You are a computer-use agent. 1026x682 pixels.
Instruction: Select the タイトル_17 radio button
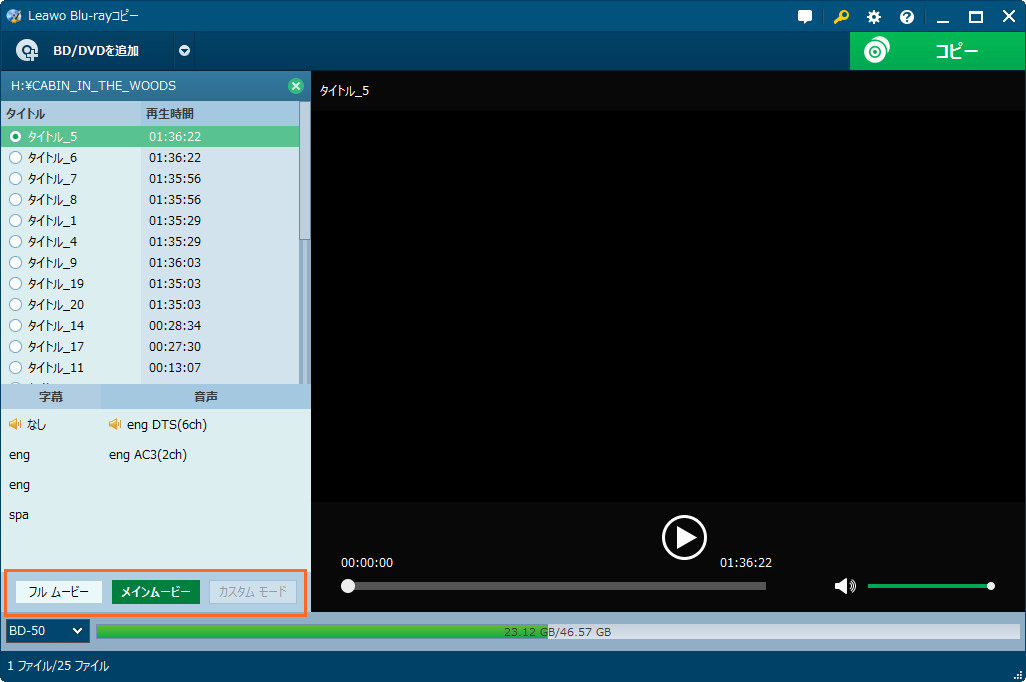16,346
